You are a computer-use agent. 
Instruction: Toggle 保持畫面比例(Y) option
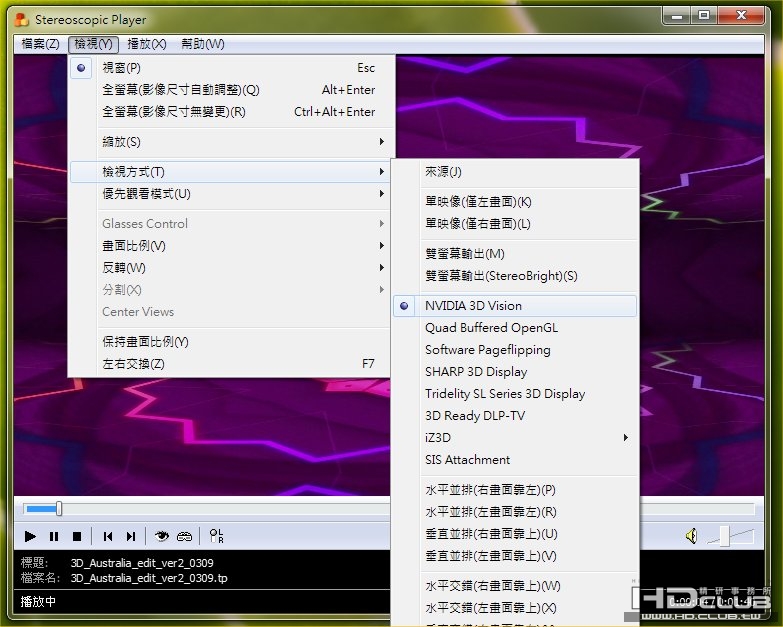[x=231, y=341]
